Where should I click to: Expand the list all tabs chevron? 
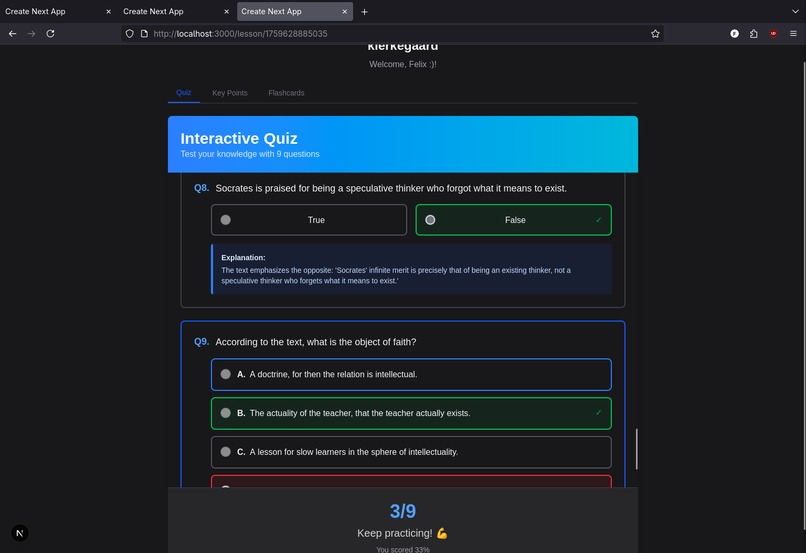[795, 11]
